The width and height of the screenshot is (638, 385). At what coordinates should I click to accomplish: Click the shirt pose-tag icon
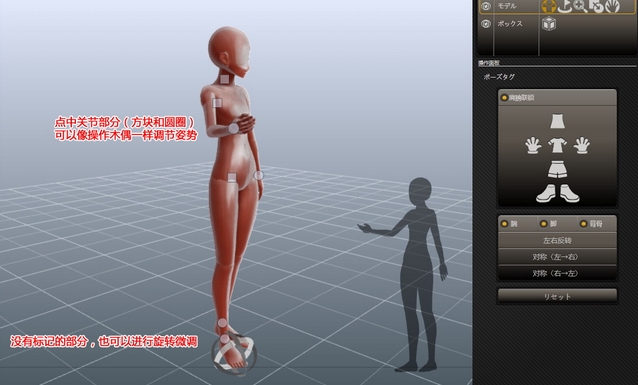tap(557, 145)
